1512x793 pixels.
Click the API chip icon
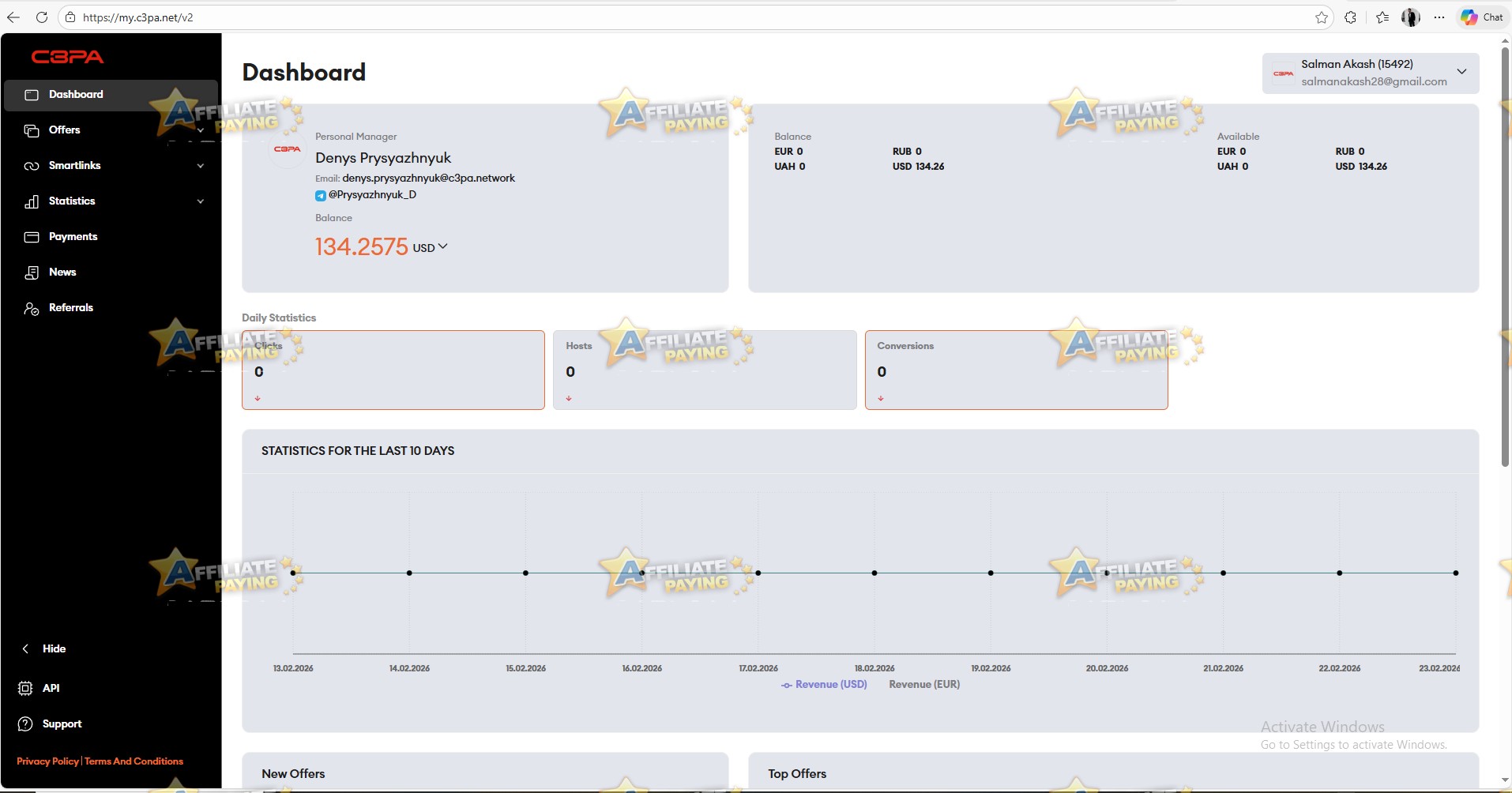(x=25, y=689)
